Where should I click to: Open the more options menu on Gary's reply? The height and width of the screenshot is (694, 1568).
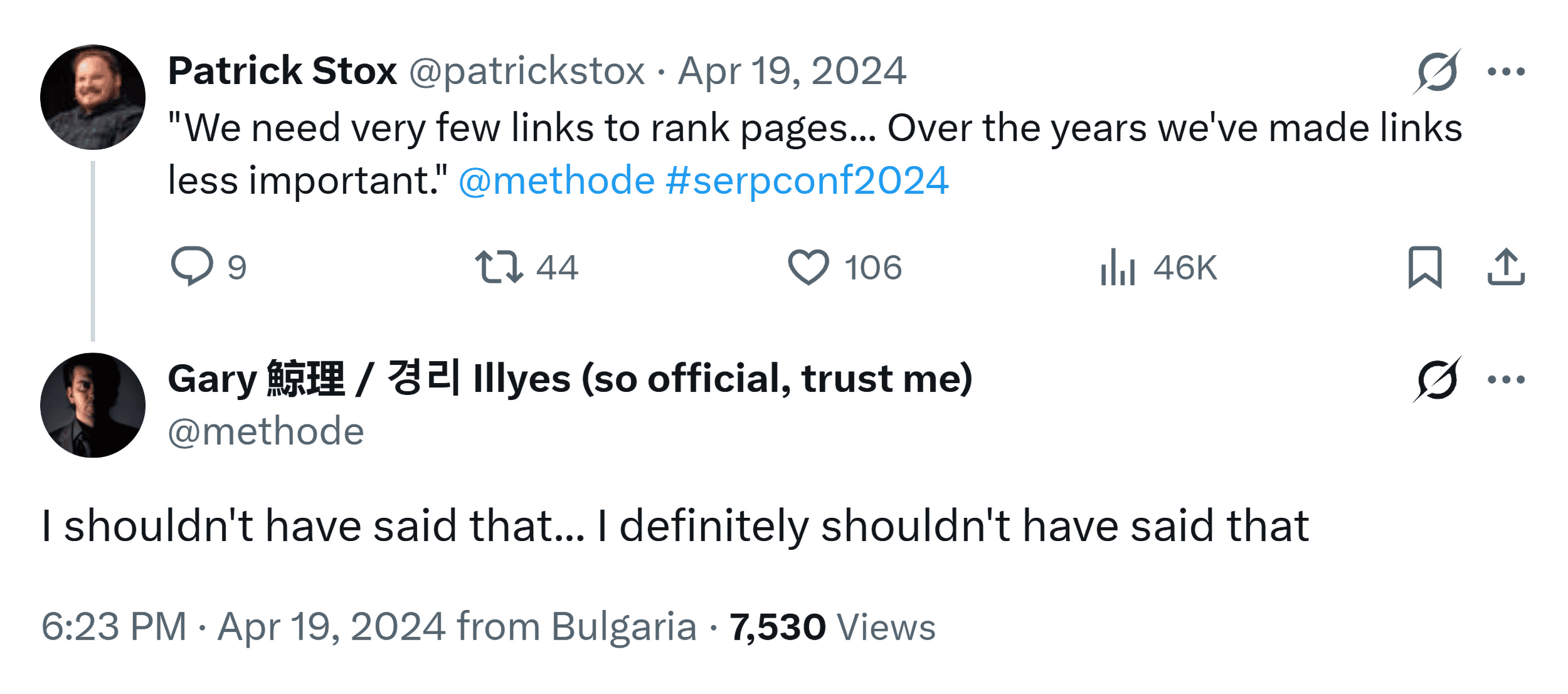1506,379
